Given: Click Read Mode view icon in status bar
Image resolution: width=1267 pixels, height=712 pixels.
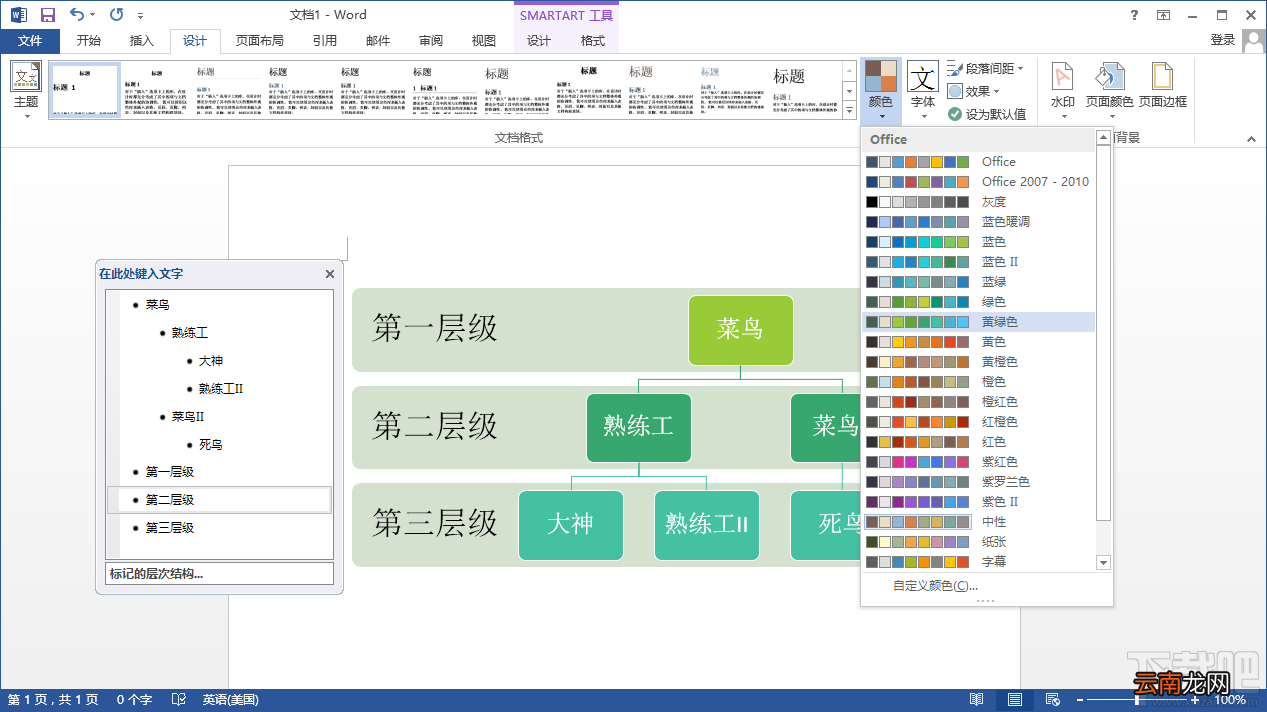Looking at the screenshot, I should pos(977,700).
